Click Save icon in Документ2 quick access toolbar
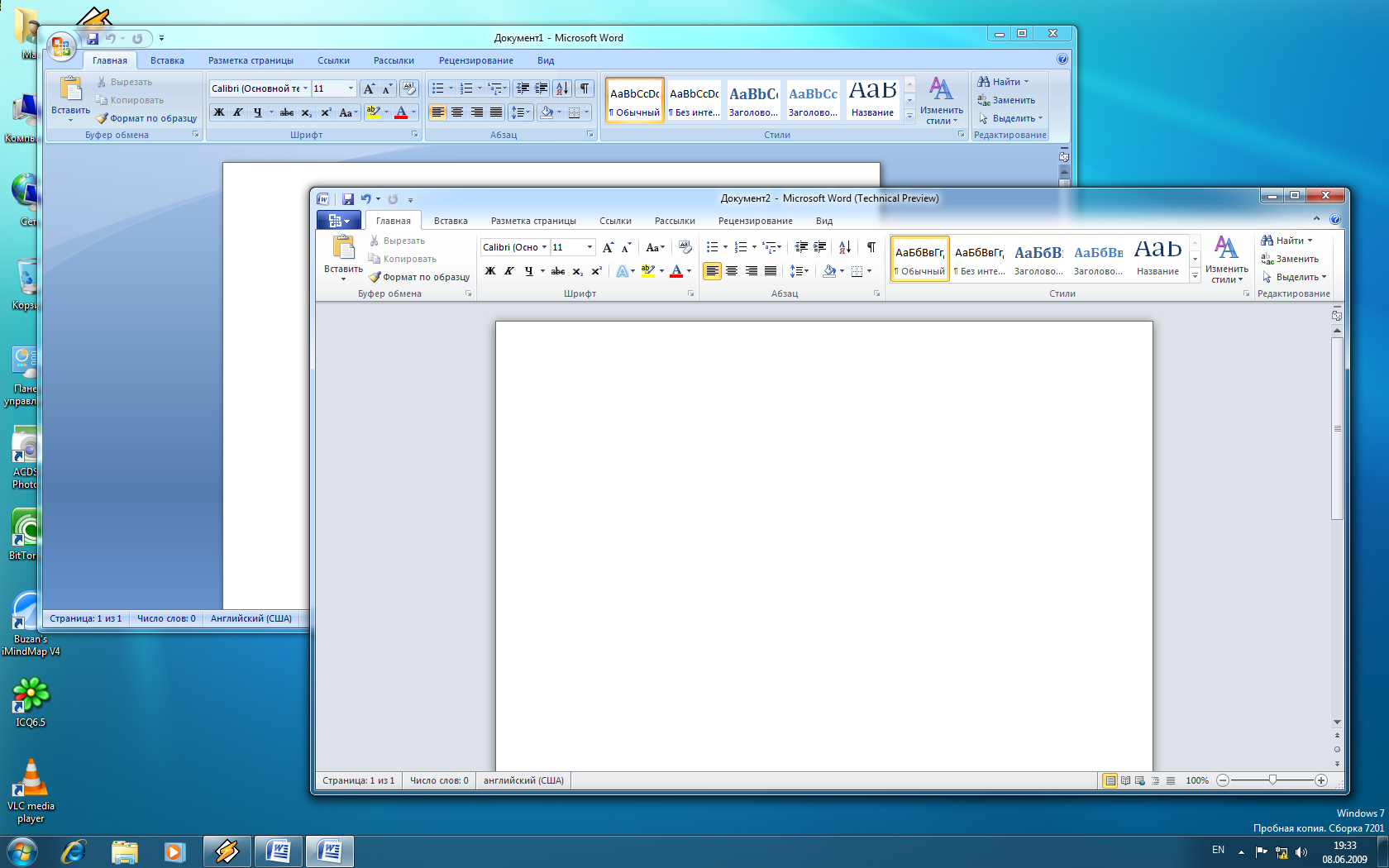Viewport: 1389px width, 868px height. click(x=348, y=199)
